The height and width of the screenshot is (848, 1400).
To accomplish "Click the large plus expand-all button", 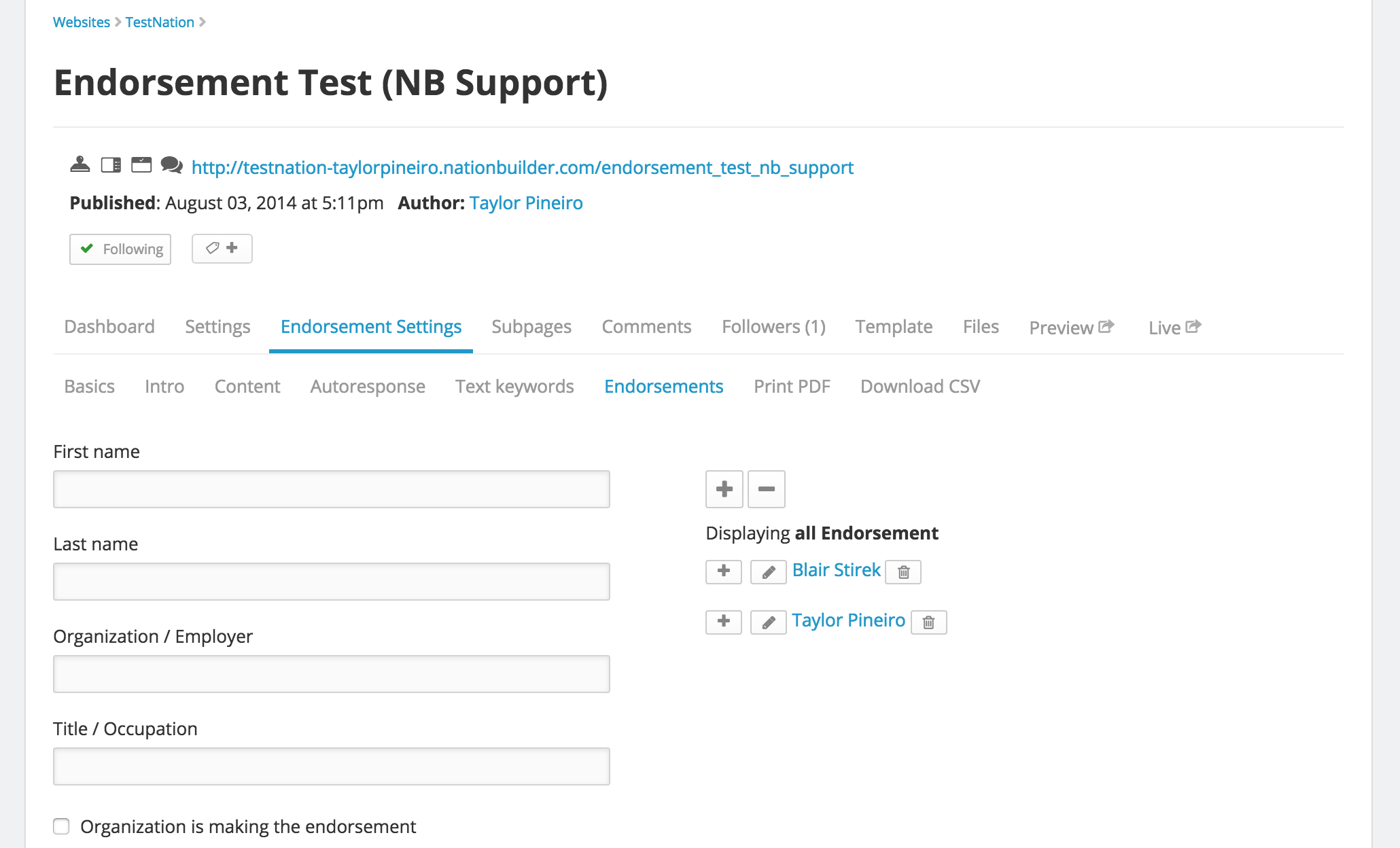I will coord(724,489).
